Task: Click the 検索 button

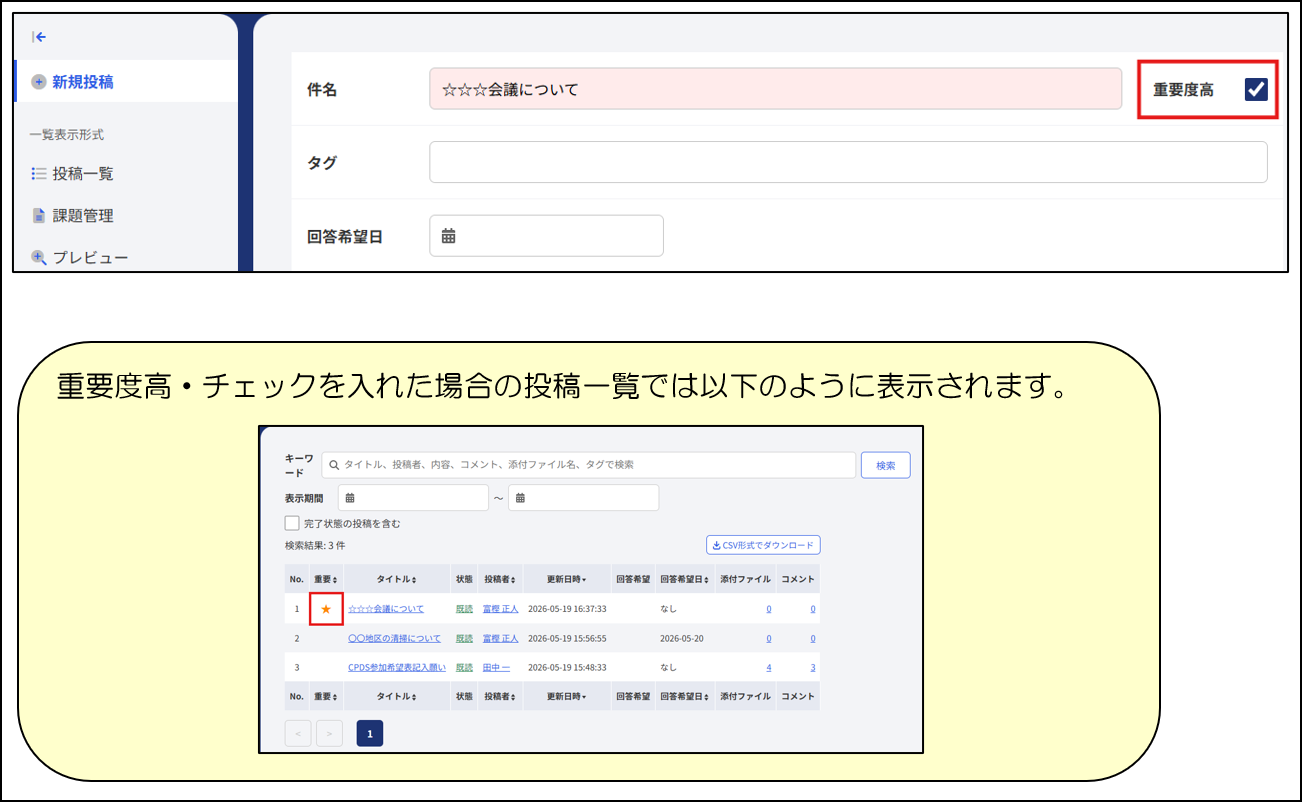Action: tap(886, 465)
